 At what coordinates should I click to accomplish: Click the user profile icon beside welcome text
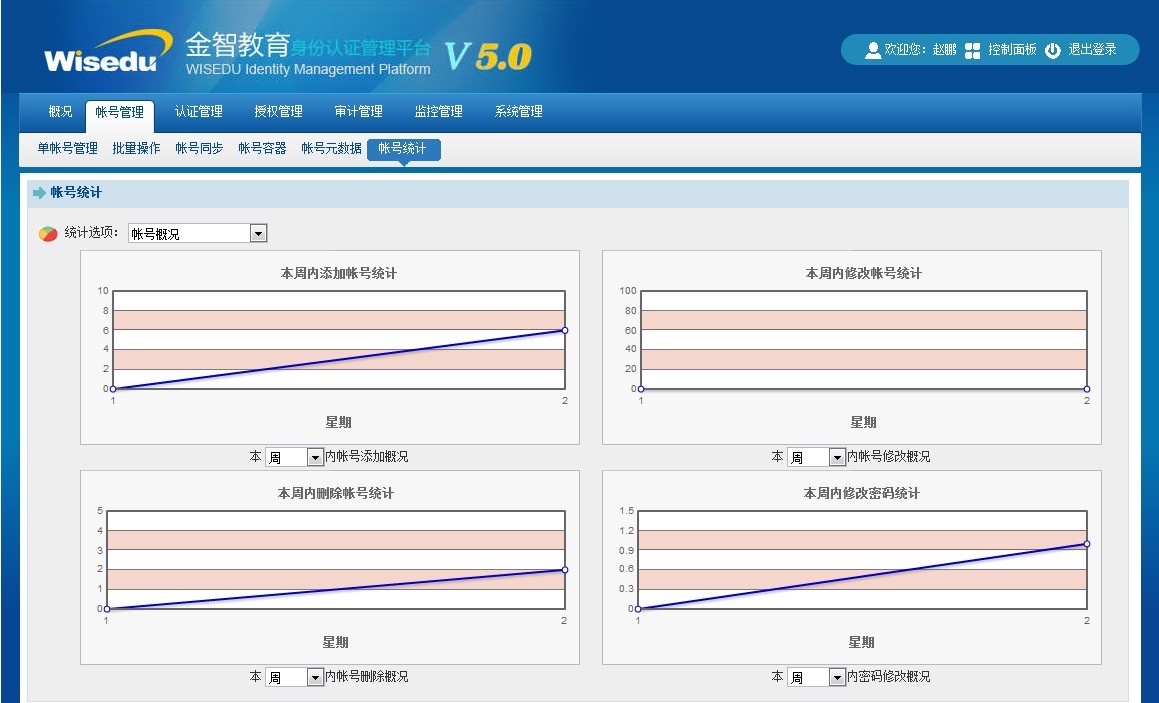click(872, 50)
